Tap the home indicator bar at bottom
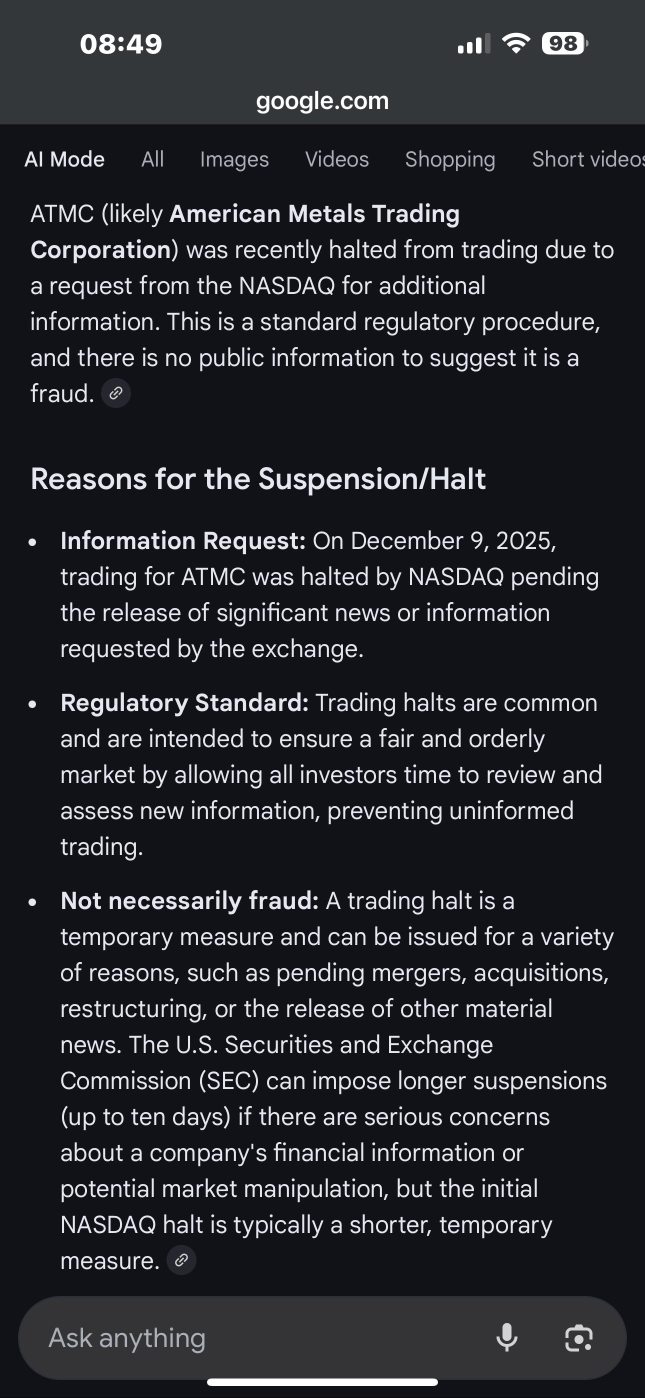 tap(322, 1383)
